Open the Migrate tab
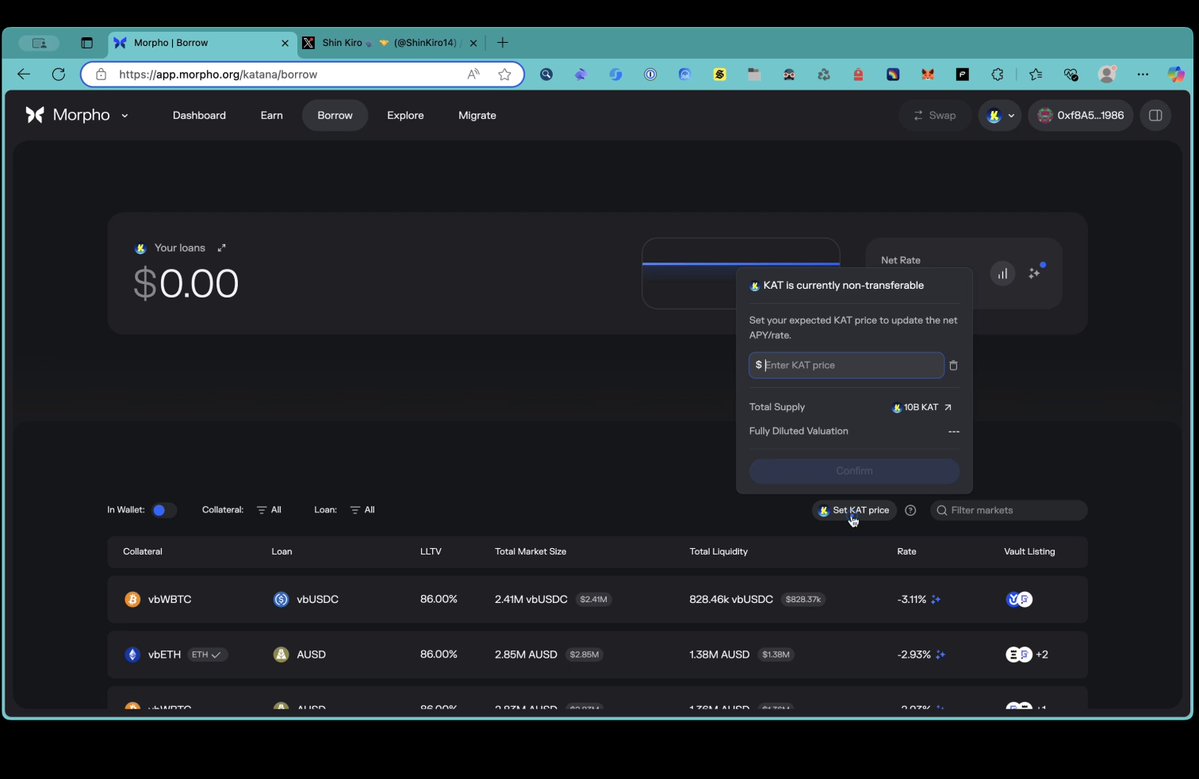This screenshot has height=779, width=1199. (x=477, y=115)
